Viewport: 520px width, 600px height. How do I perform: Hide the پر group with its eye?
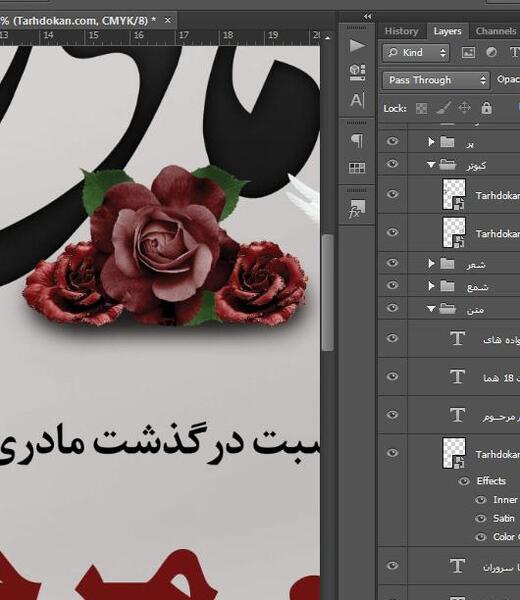click(x=392, y=141)
